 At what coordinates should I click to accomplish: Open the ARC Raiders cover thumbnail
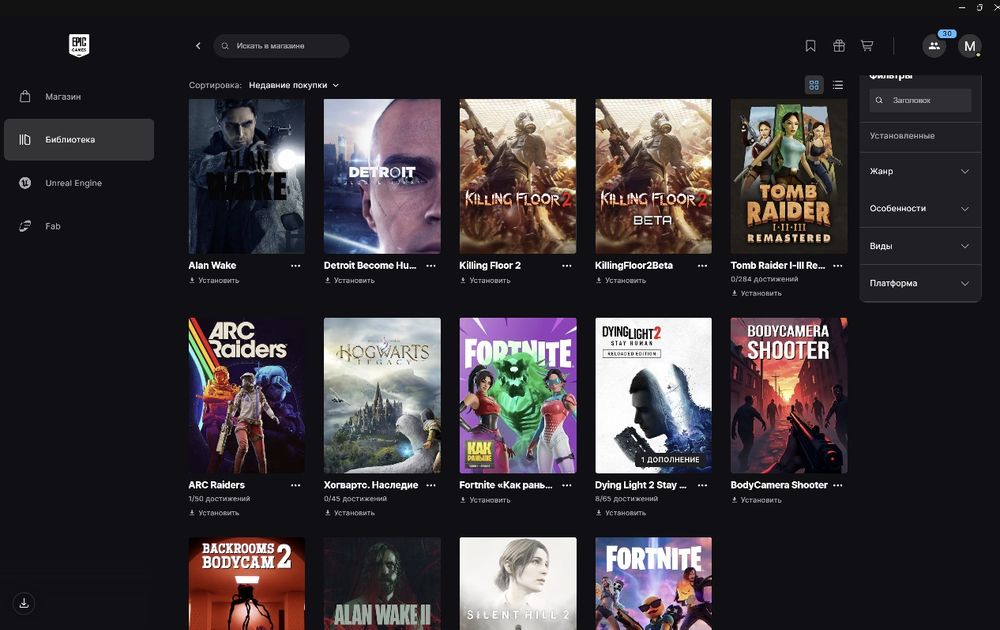(x=247, y=395)
